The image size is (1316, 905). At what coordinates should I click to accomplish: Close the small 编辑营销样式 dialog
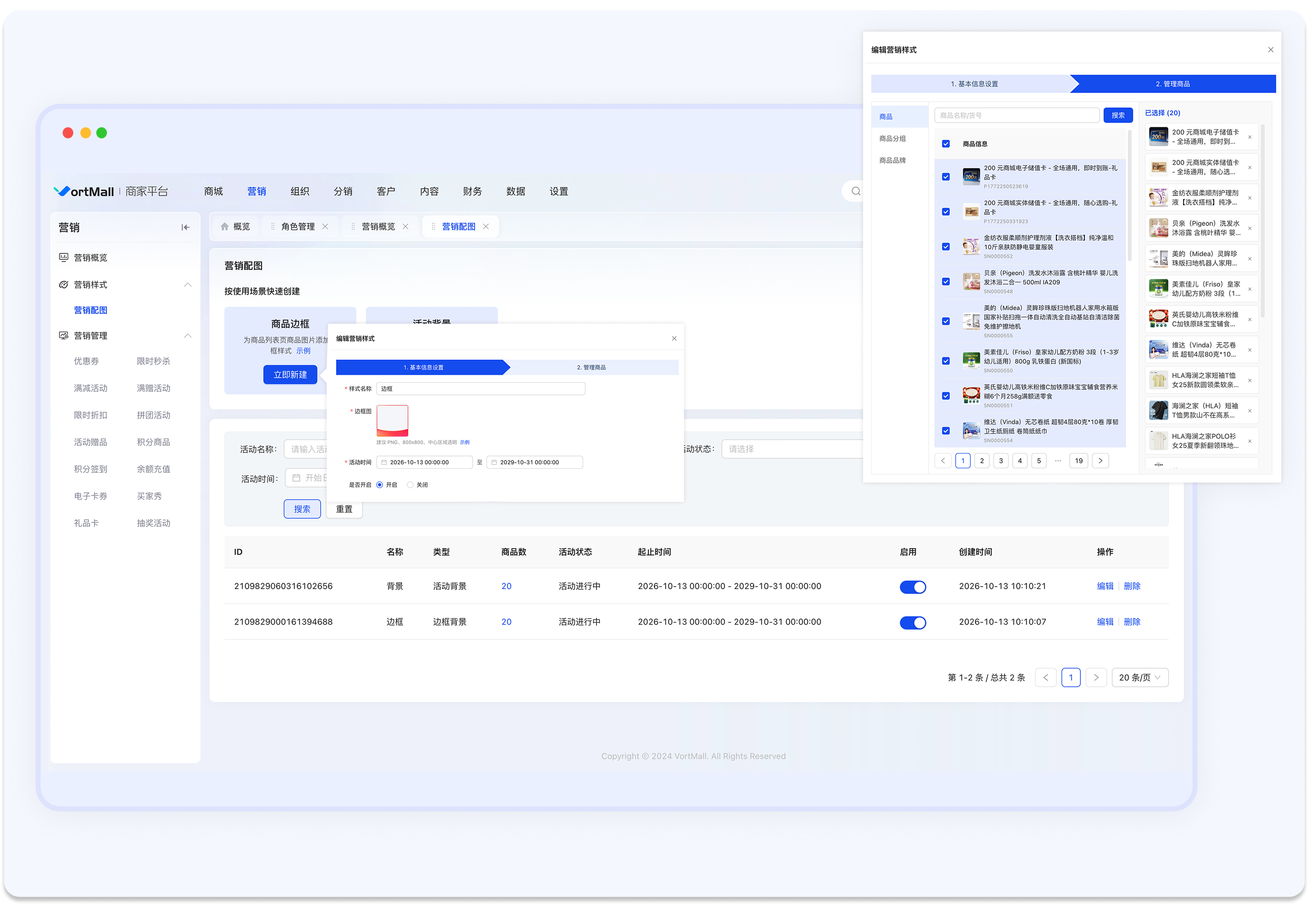pos(674,339)
